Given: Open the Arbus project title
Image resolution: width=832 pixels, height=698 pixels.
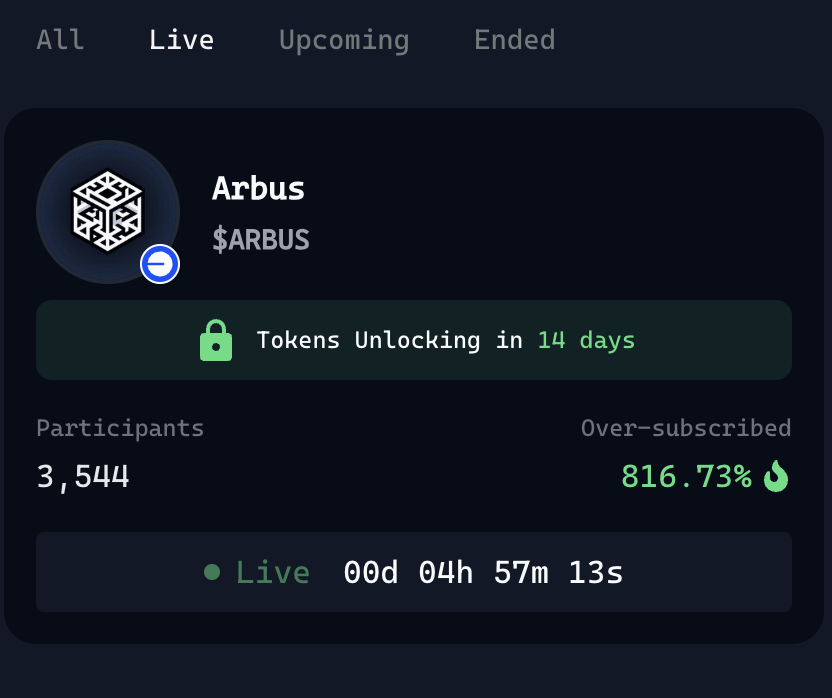Looking at the screenshot, I should [x=258, y=188].
